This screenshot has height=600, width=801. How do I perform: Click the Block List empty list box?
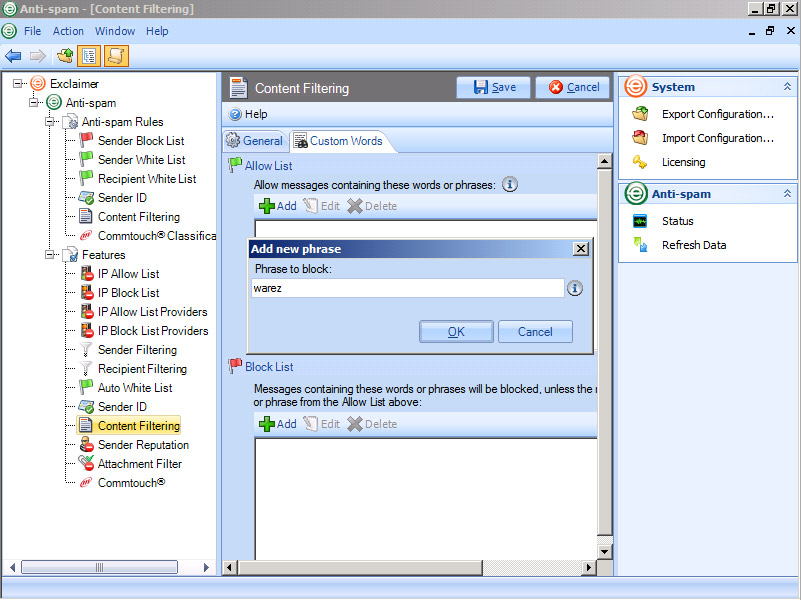click(x=426, y=499)
